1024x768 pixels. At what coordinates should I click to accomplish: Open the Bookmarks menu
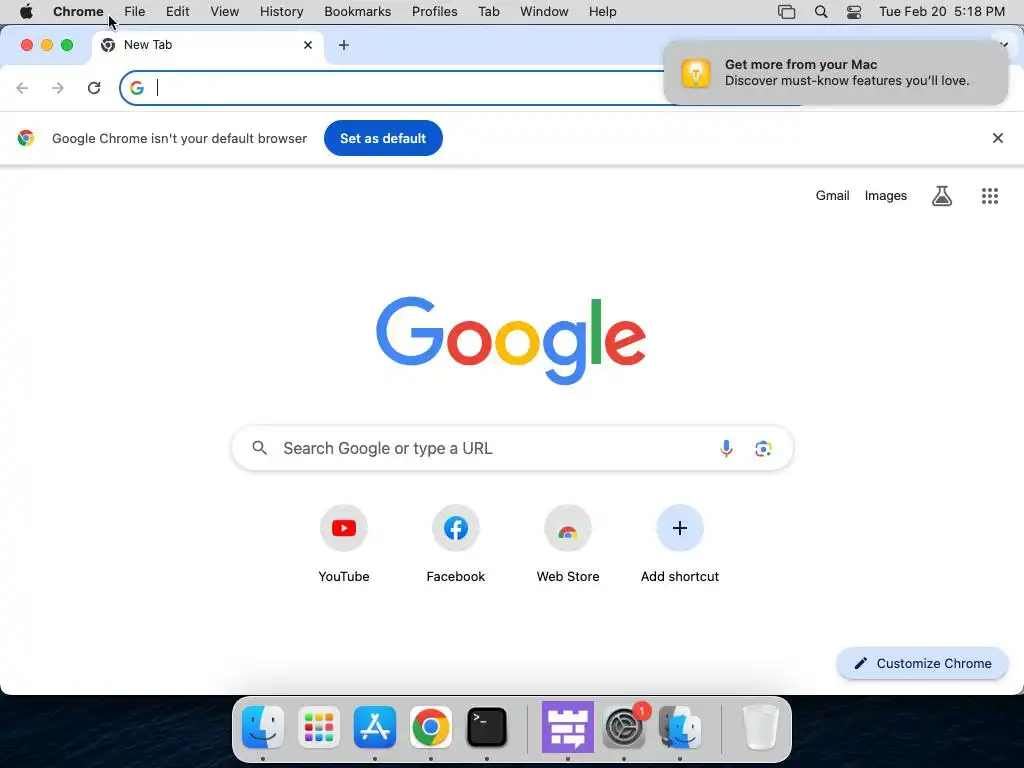[358, 12]
